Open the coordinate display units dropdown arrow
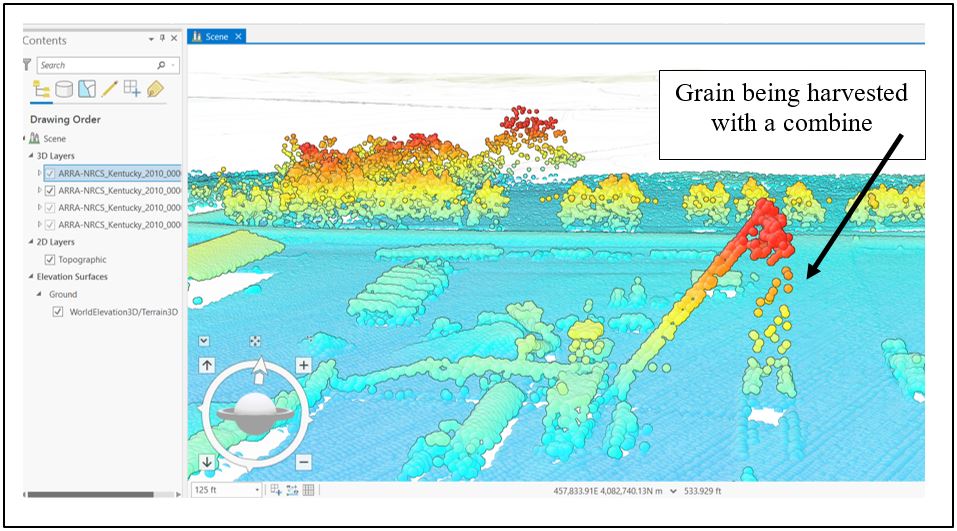 672,491
